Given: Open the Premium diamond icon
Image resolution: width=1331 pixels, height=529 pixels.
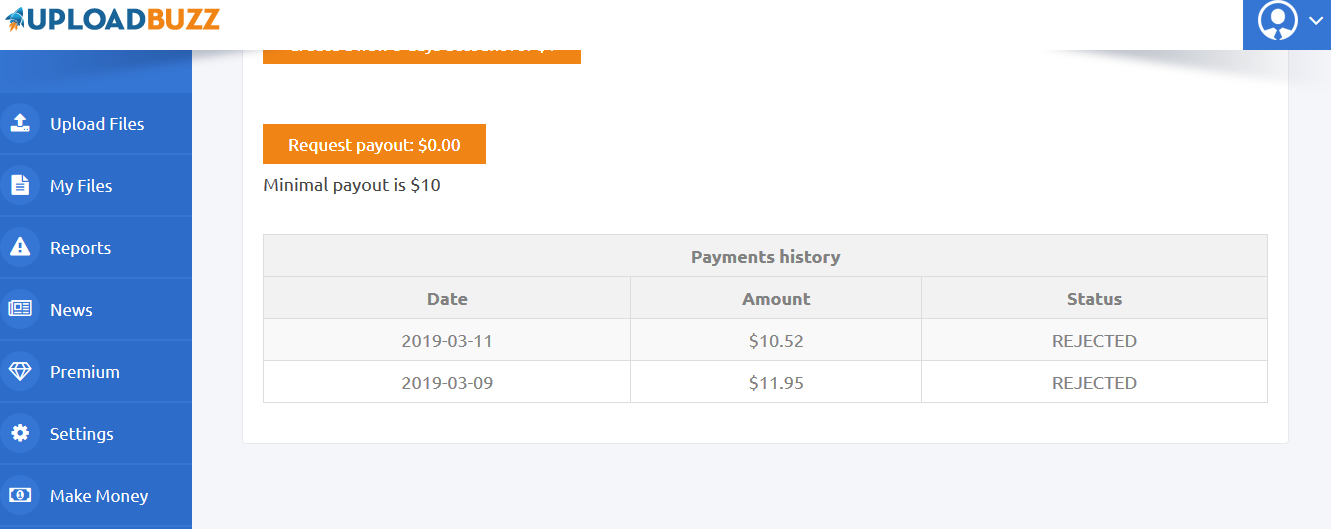Looking at the screenshot, I should click(19, 371).
